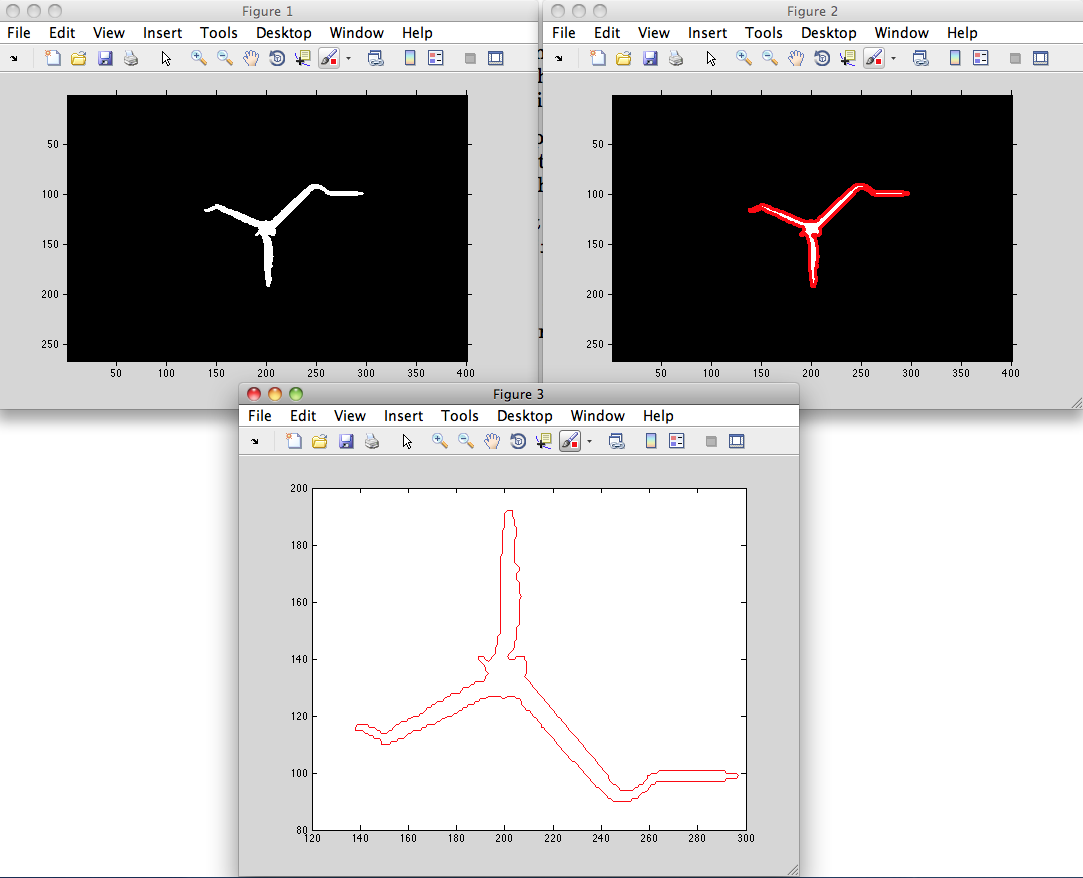
Task: Click Open File icon in Figure 3 toolbar
Action: pyautogui.click(x=320, y=441)
